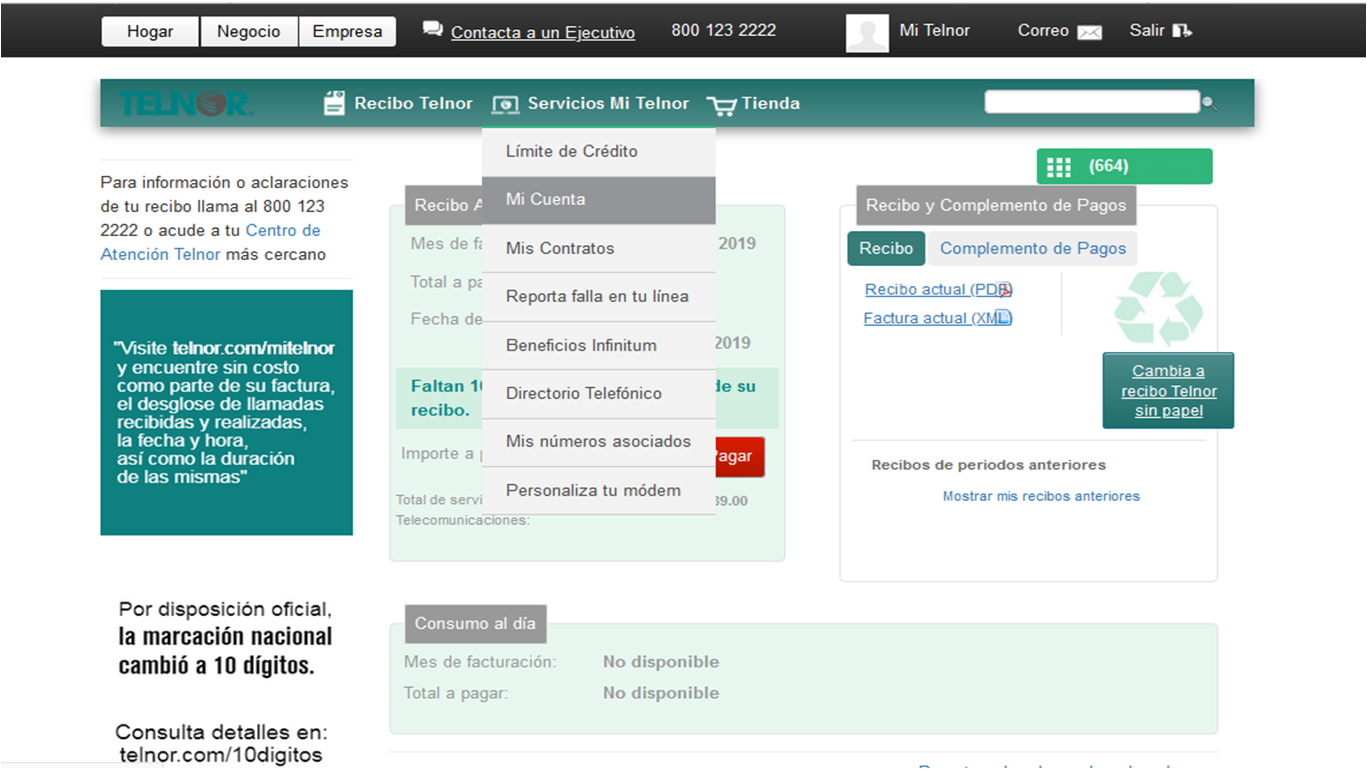Choose Mis Contratos from dropdown

598,248
